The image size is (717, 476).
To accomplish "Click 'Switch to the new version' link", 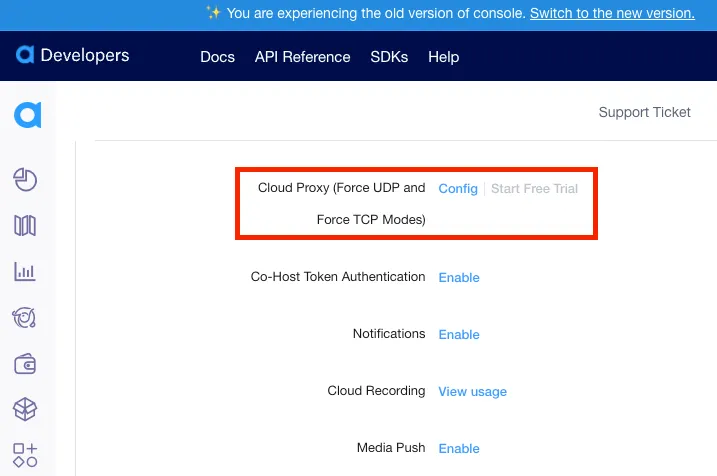I will tap(612, 13).
